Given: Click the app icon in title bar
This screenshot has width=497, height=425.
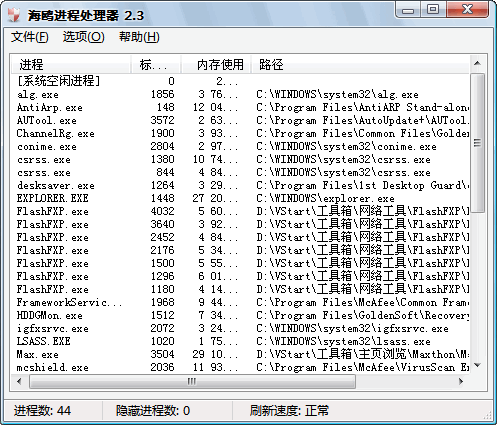Looking at the screenshot, I should pos(14,15).
